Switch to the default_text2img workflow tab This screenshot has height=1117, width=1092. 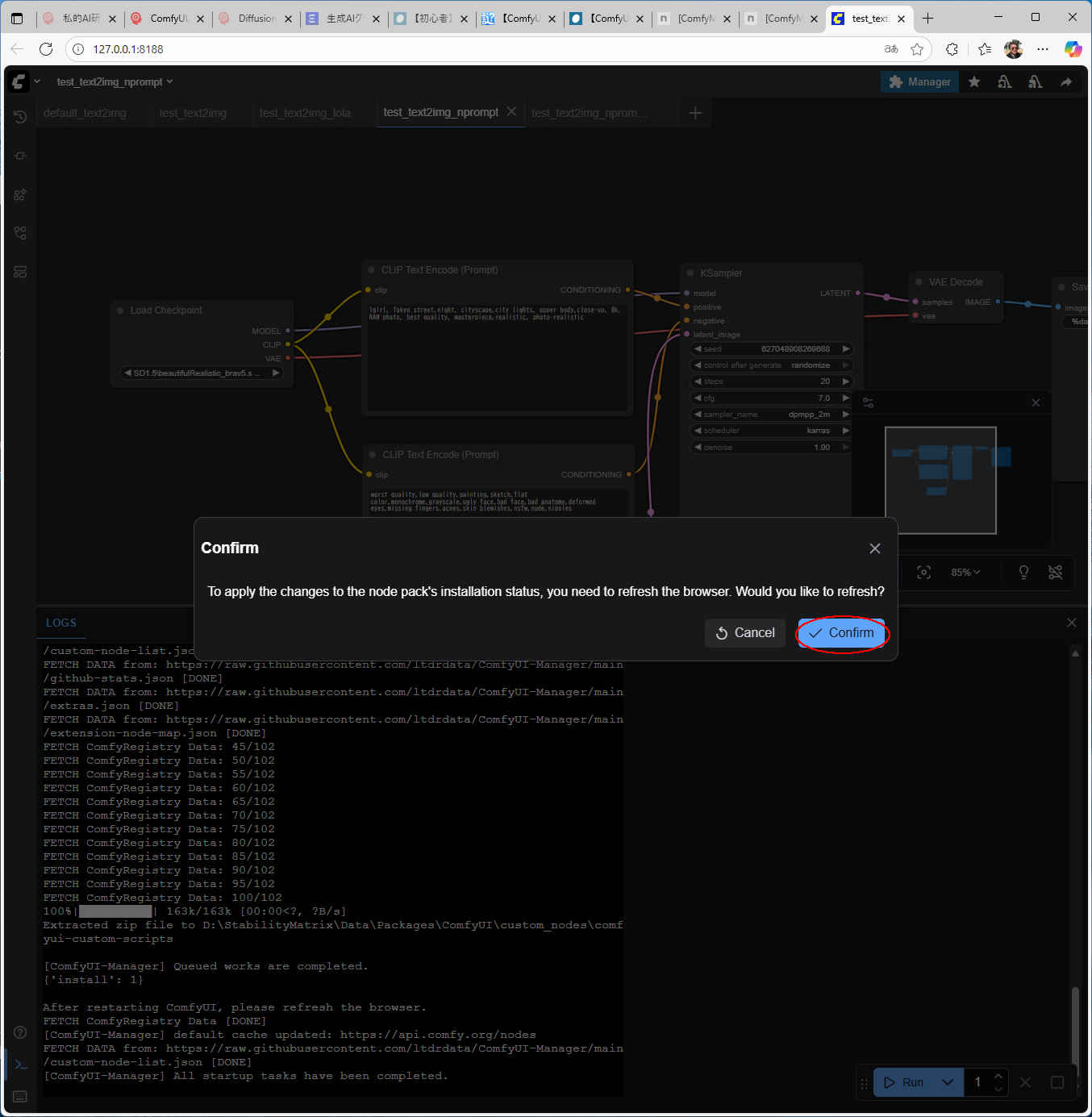pos(85,113)
